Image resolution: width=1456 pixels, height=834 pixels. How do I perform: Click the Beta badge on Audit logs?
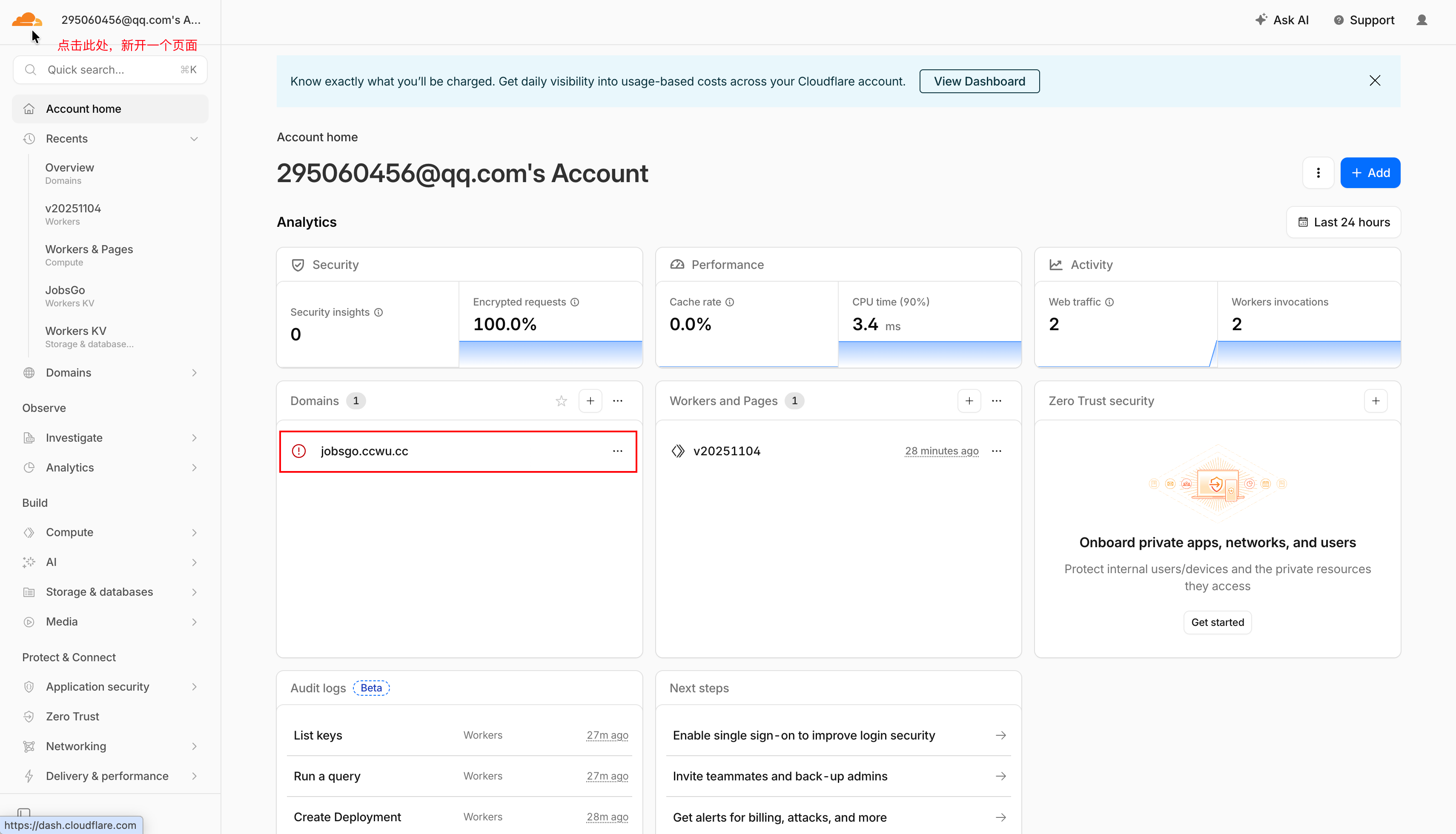pos(371,688)
